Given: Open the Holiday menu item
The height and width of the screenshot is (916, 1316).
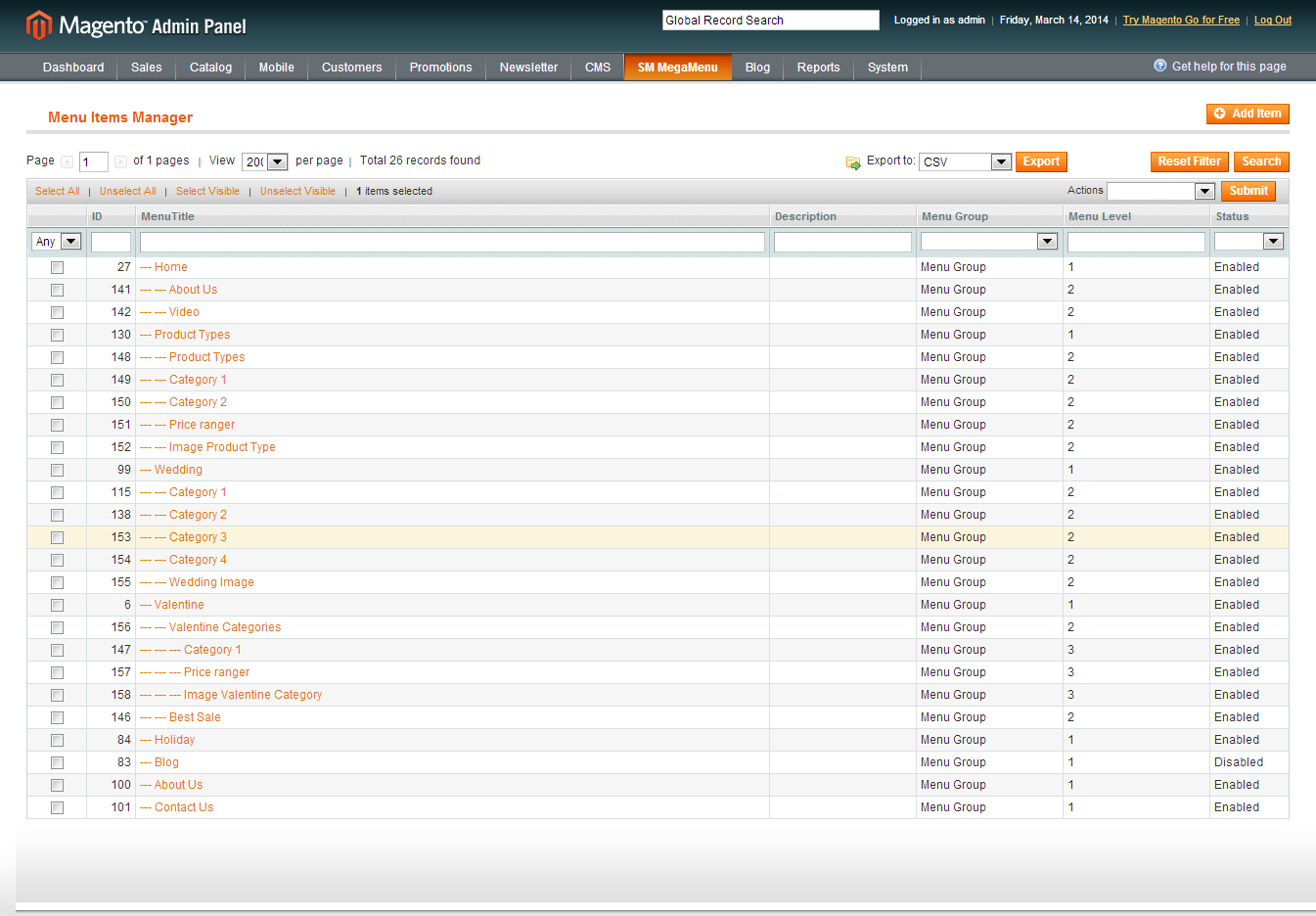Looking at the screenshot, I should pos(174,740).
